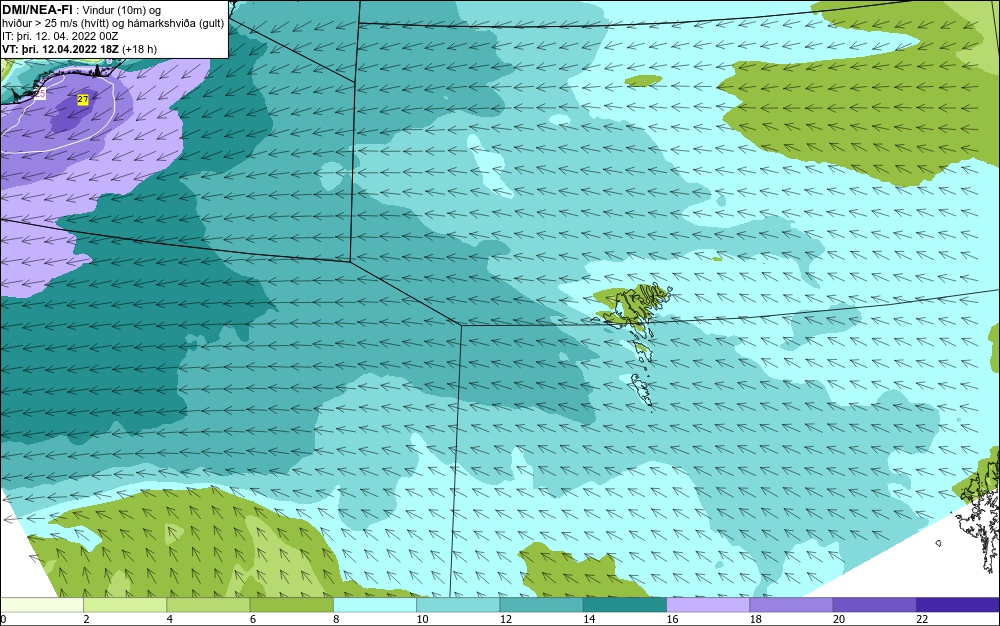1000x626 pixels.
Task: Click the 0–2 m/s pale yellow legend swatch
Action: click(42, 605)
